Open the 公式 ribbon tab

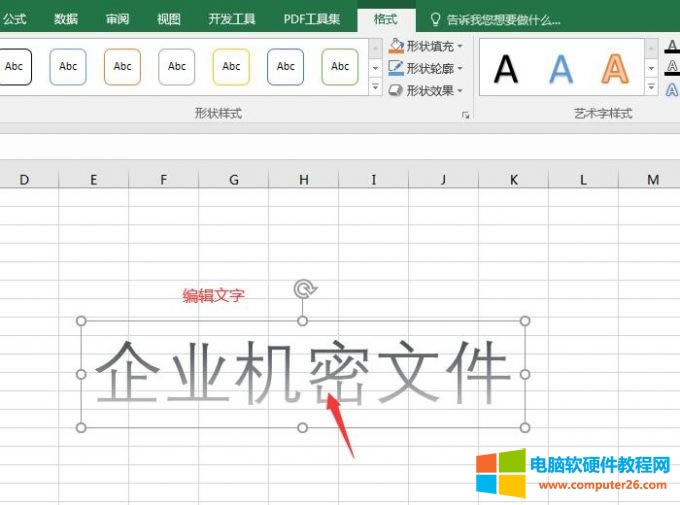[14, 19]
